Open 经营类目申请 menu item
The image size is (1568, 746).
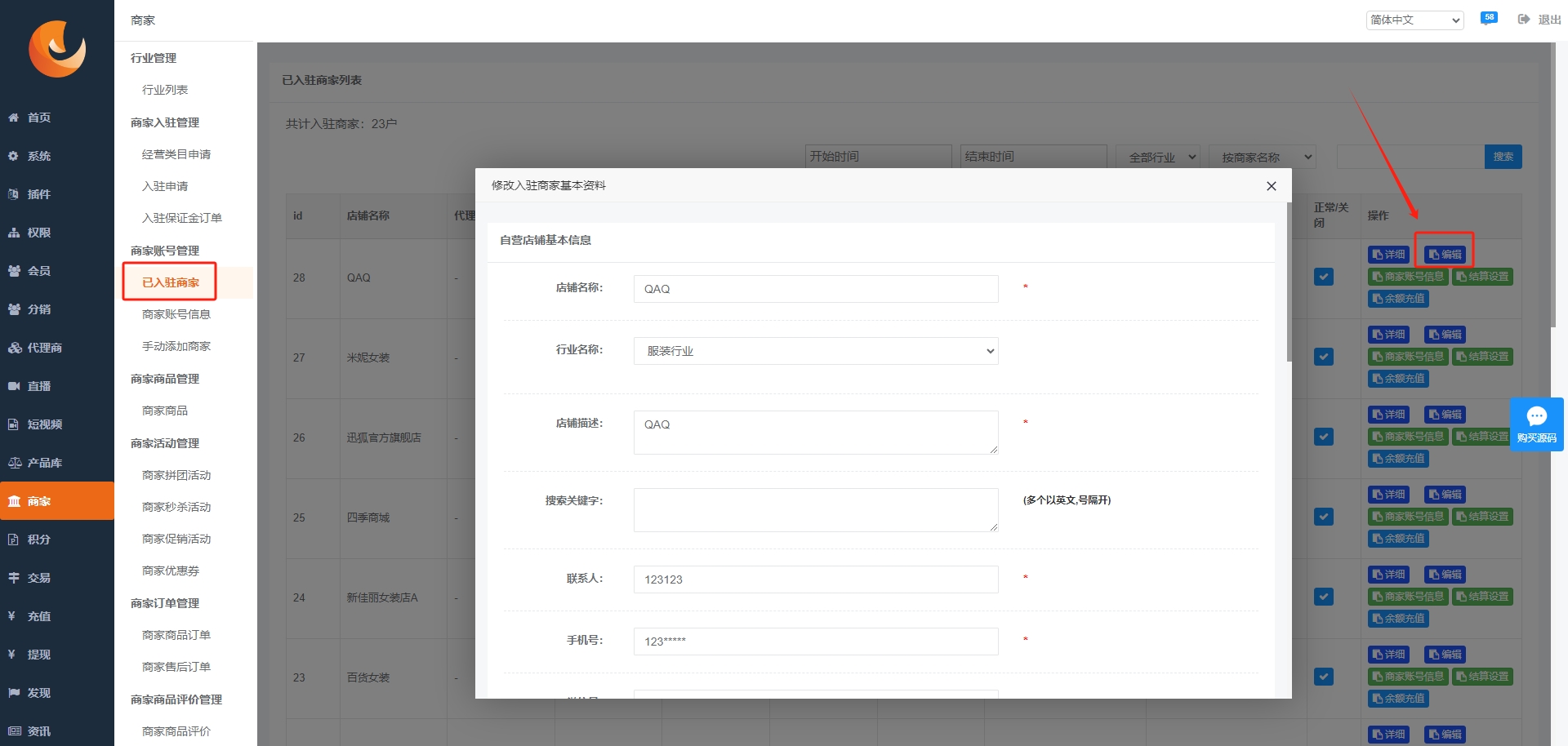[x=176, y=154]
